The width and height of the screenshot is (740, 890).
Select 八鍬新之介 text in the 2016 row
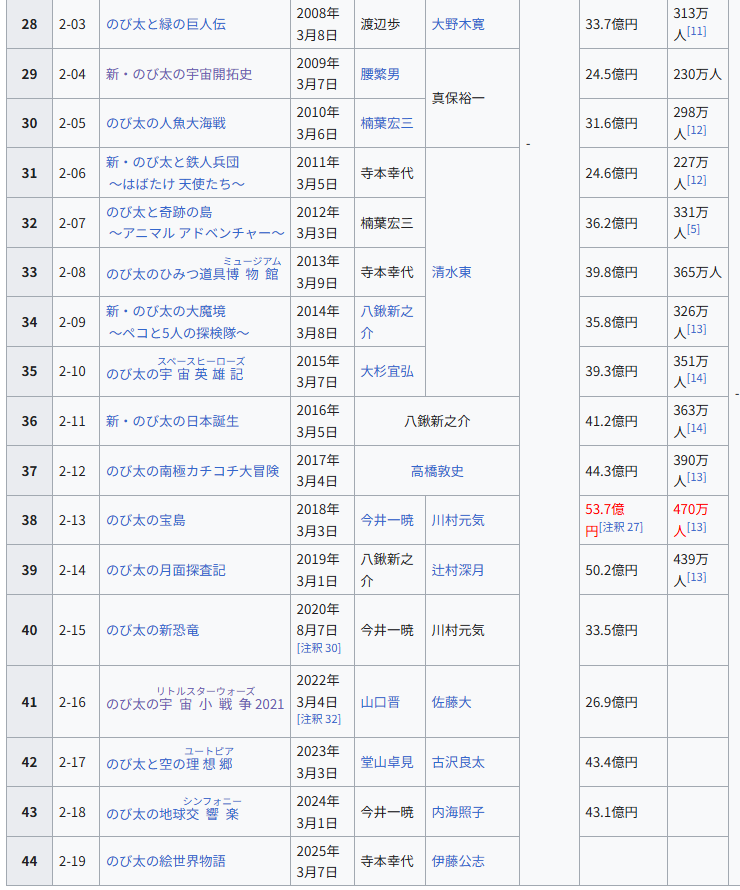coord(437,421)
